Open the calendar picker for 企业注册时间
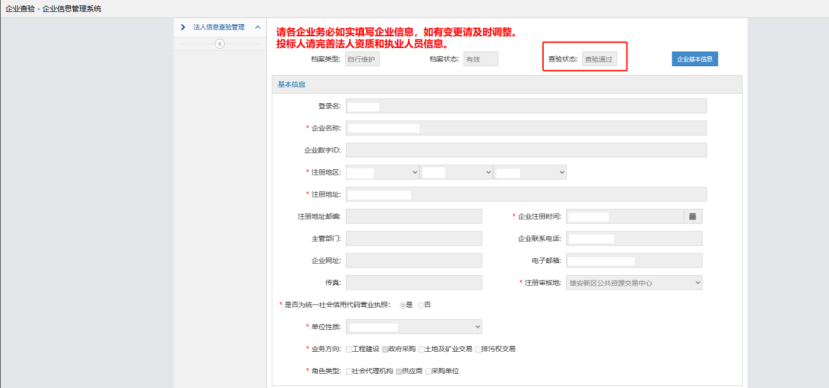 (693, 216)
